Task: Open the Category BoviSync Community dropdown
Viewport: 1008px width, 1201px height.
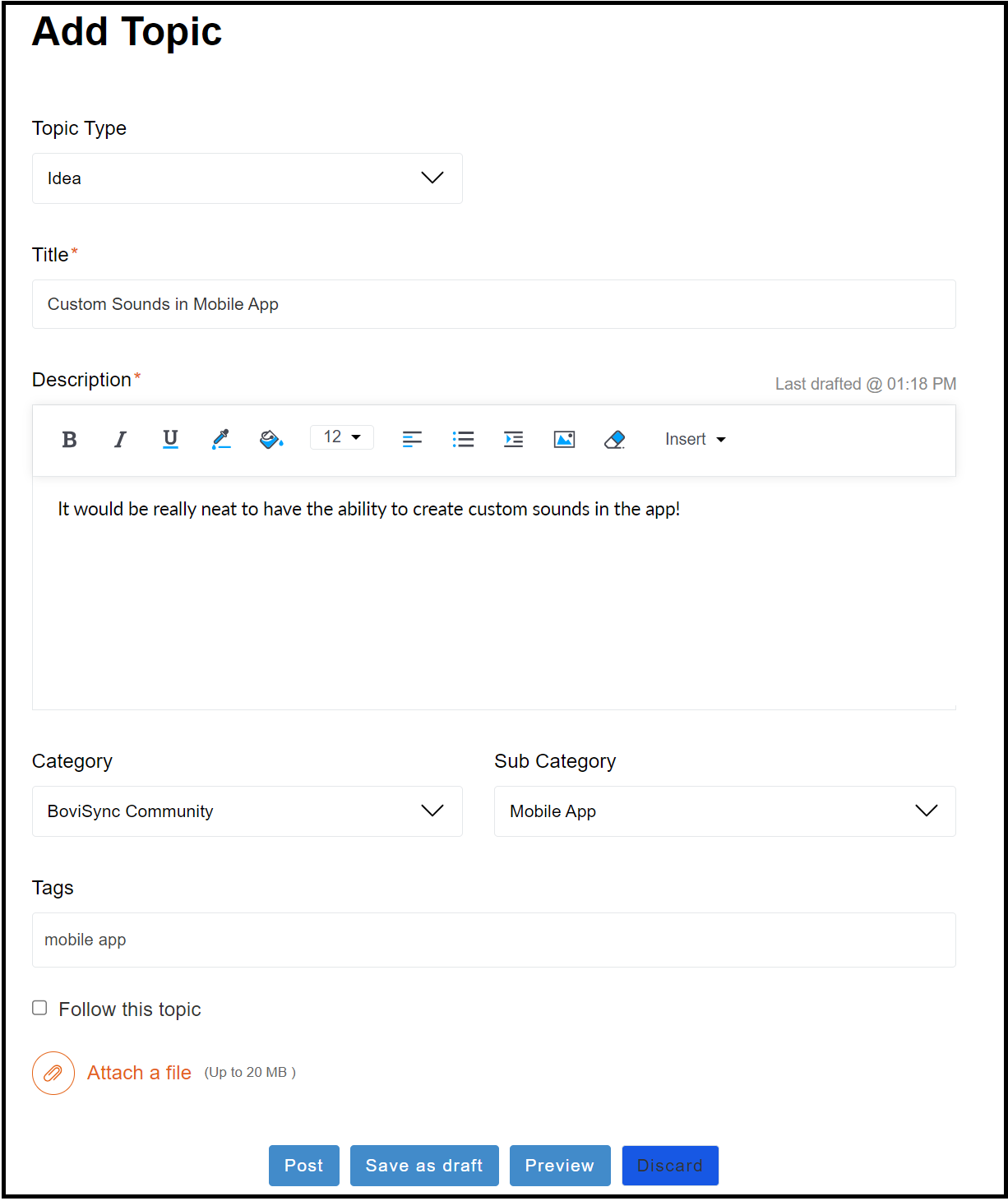Action: [x=247, y=811]
